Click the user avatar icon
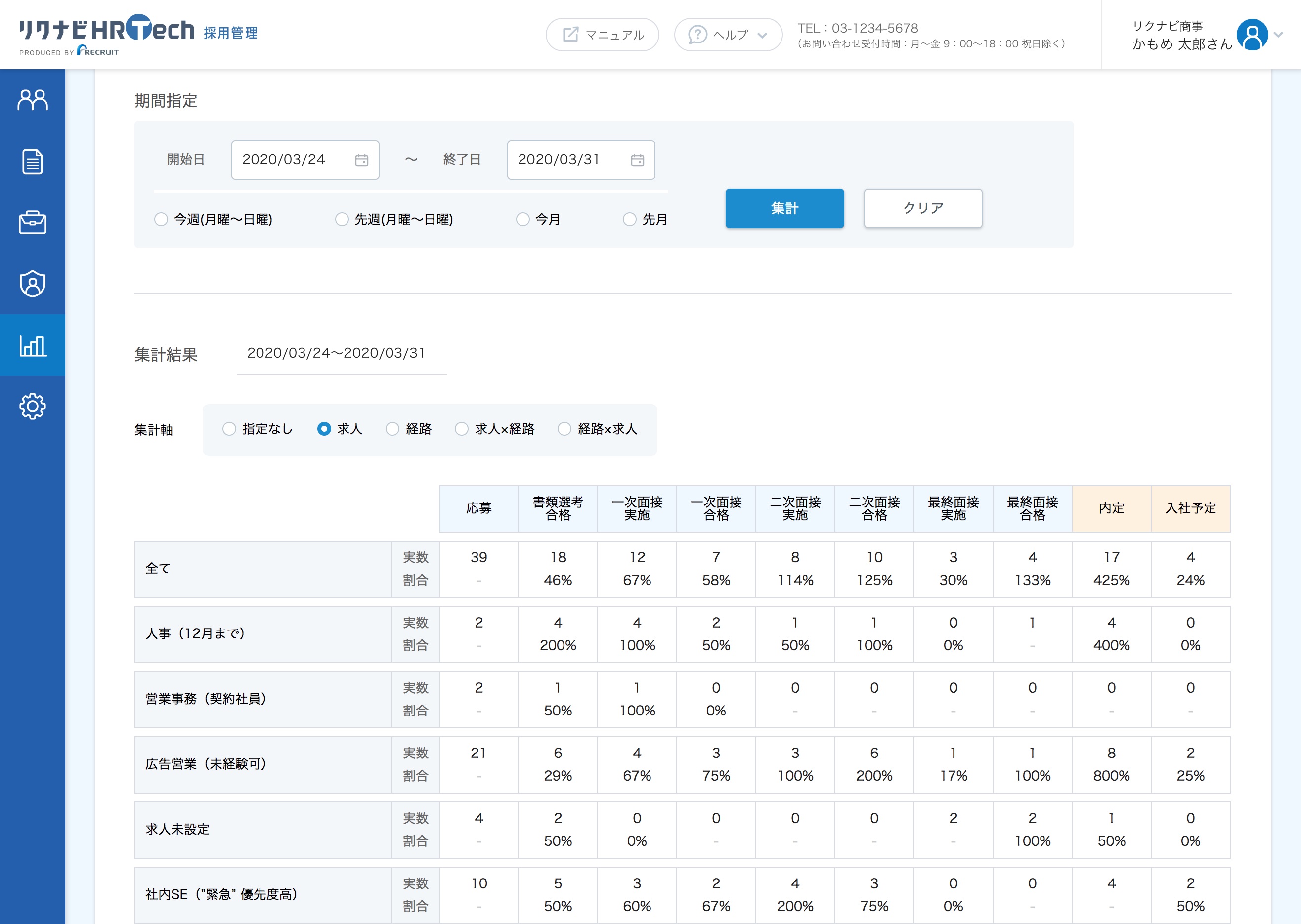1301x924 pixels. pos(1252,35)
